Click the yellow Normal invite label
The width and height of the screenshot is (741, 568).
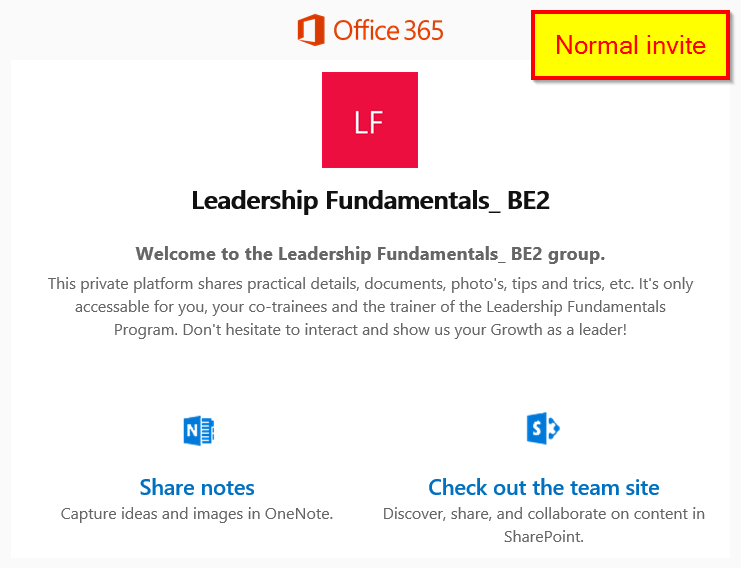[x=630, y=46]
